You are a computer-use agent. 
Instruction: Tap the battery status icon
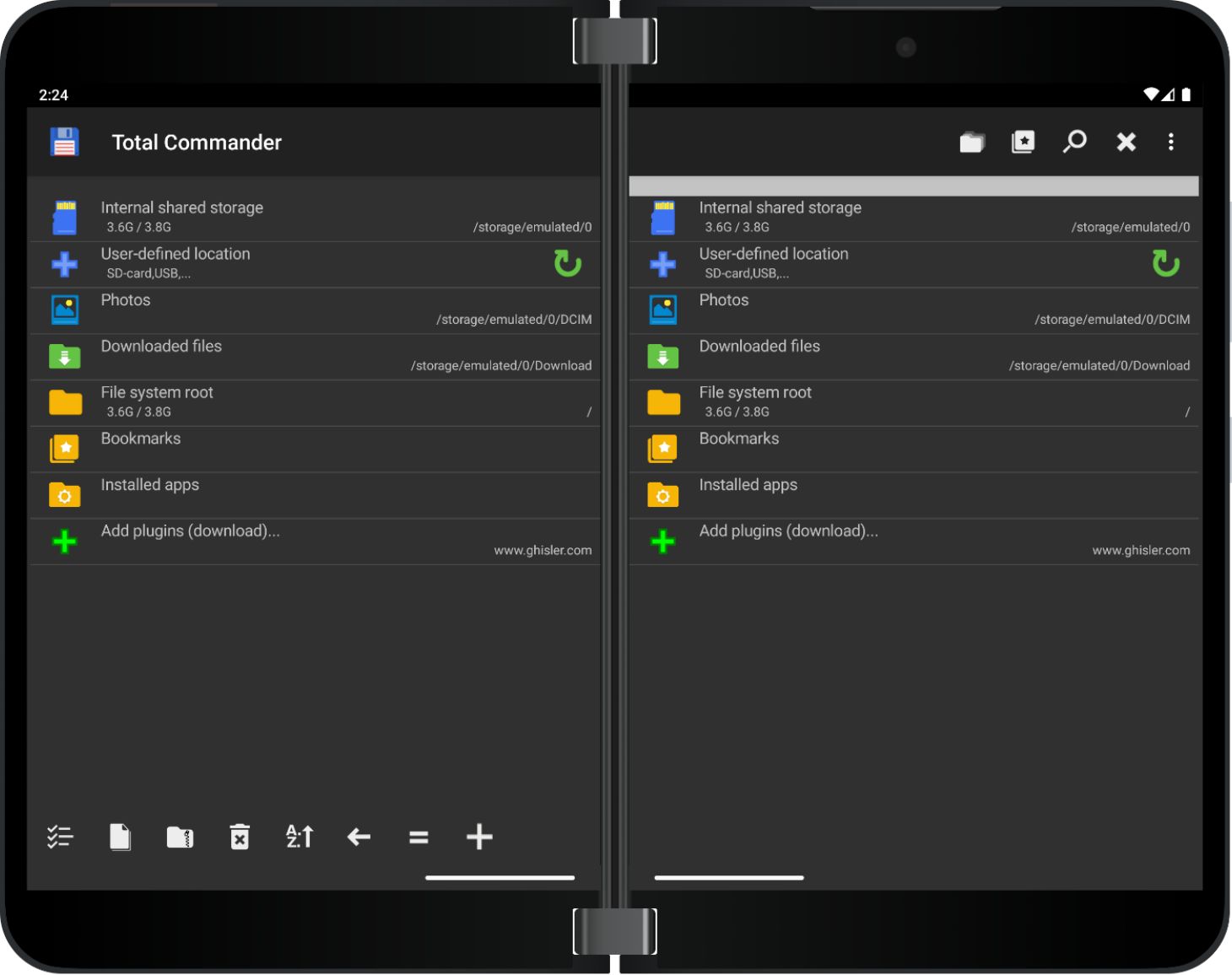(1186, 94)
